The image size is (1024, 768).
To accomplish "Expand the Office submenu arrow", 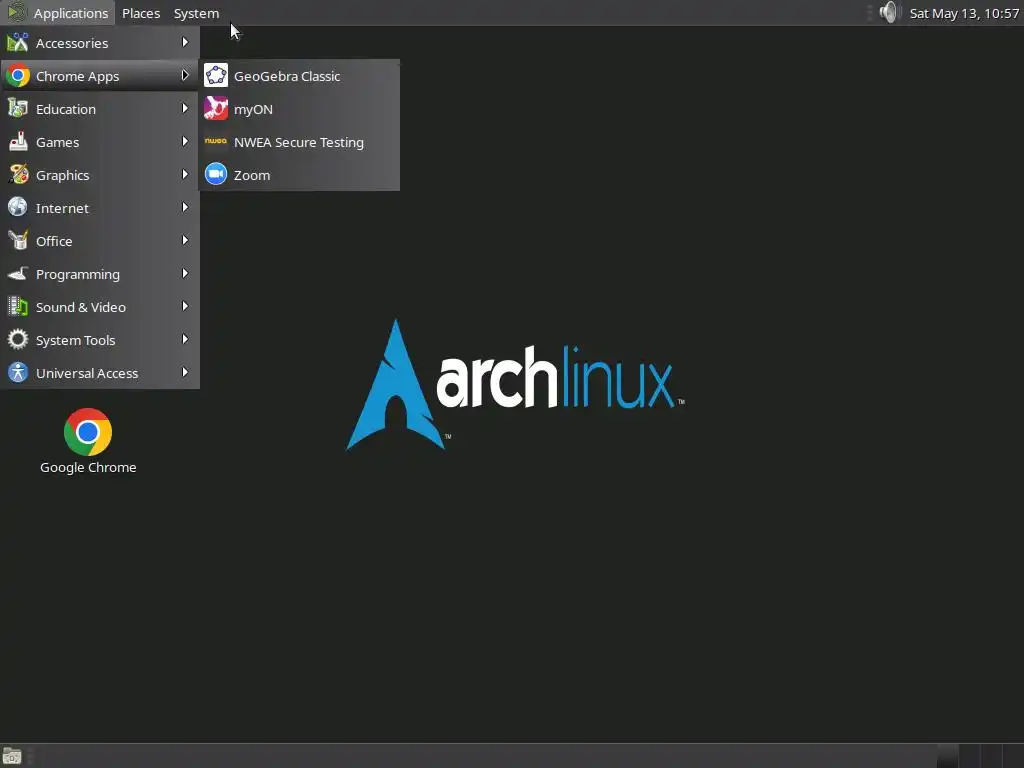I will [x=185, y=240].
